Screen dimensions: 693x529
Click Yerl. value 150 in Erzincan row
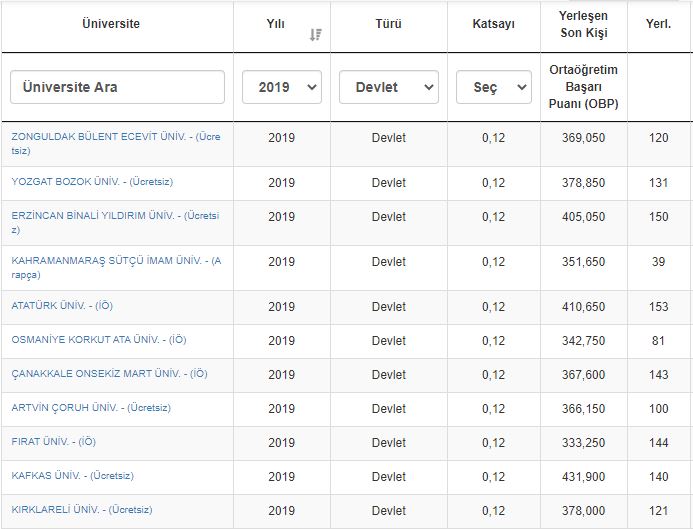(659, 217)
